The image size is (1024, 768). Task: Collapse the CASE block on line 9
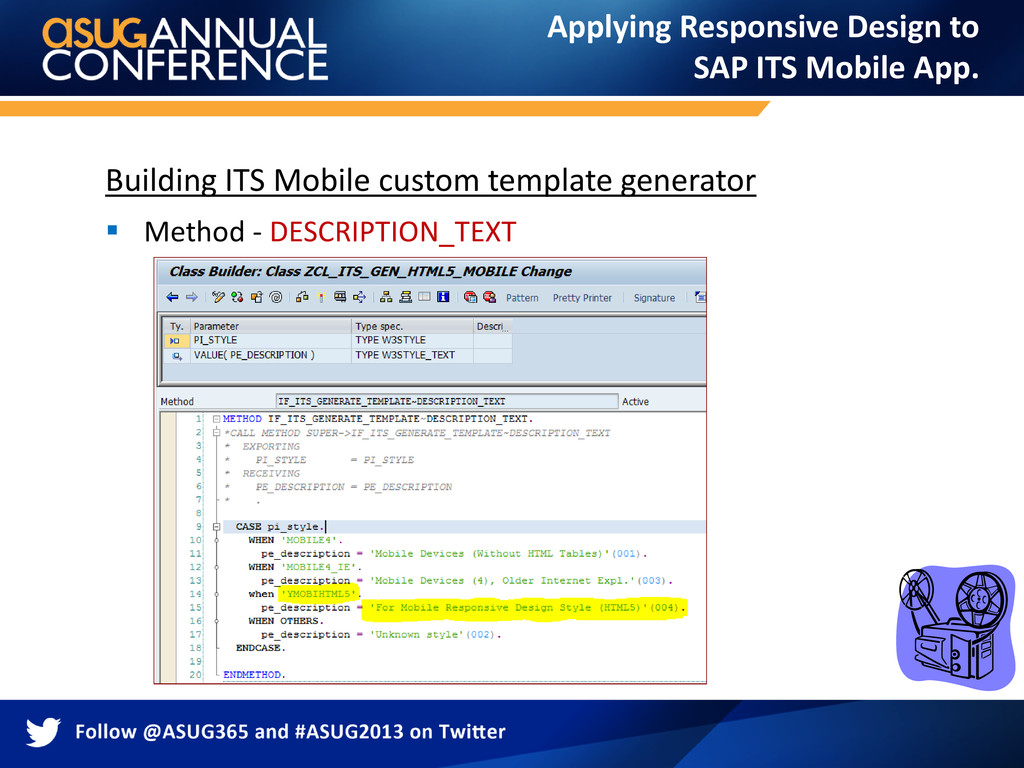tap(216, 526)
